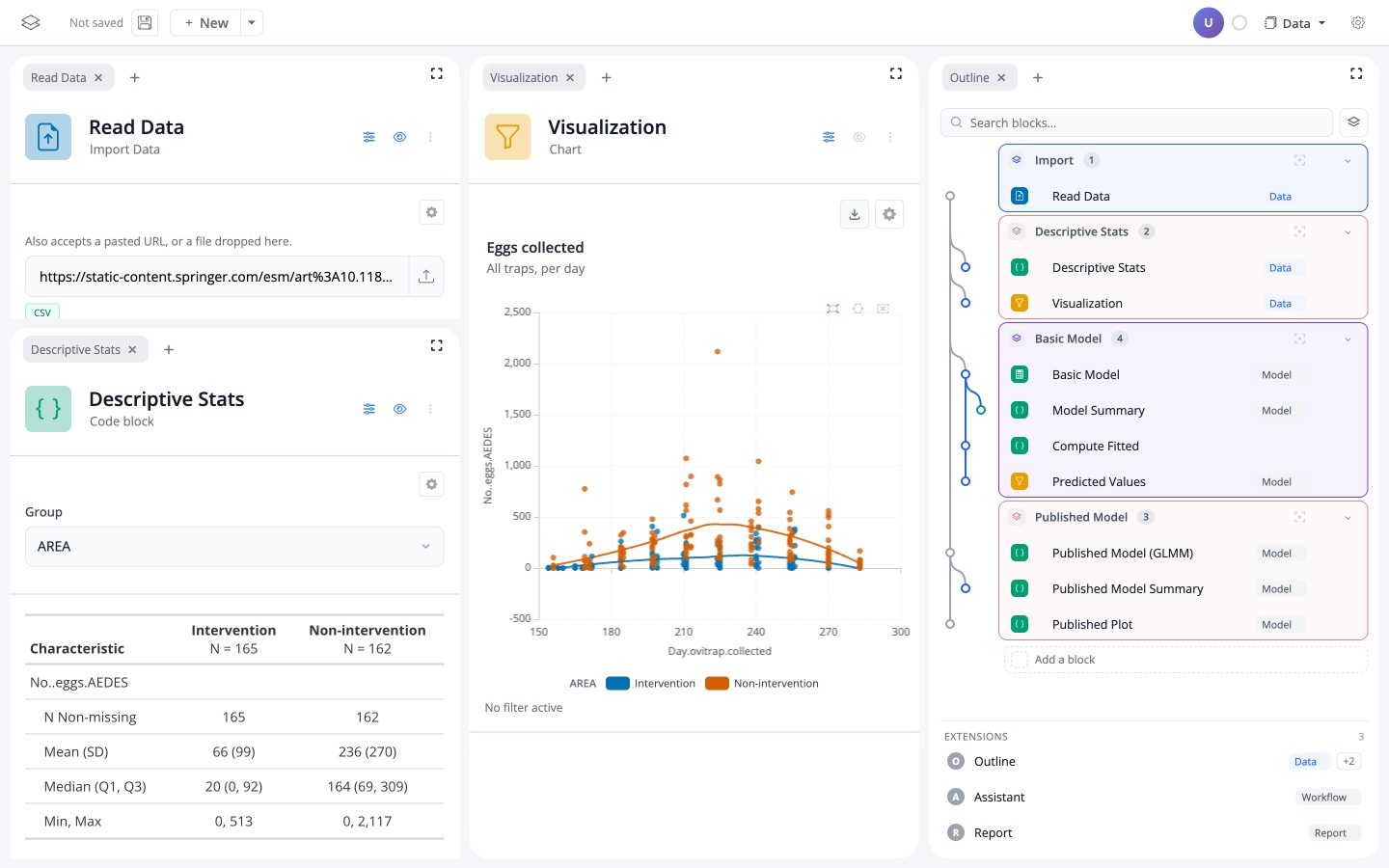Collapse the Import group
Image resolution: width=1389 pixels, height=868 pixels.
click(x=1348, y=160)
